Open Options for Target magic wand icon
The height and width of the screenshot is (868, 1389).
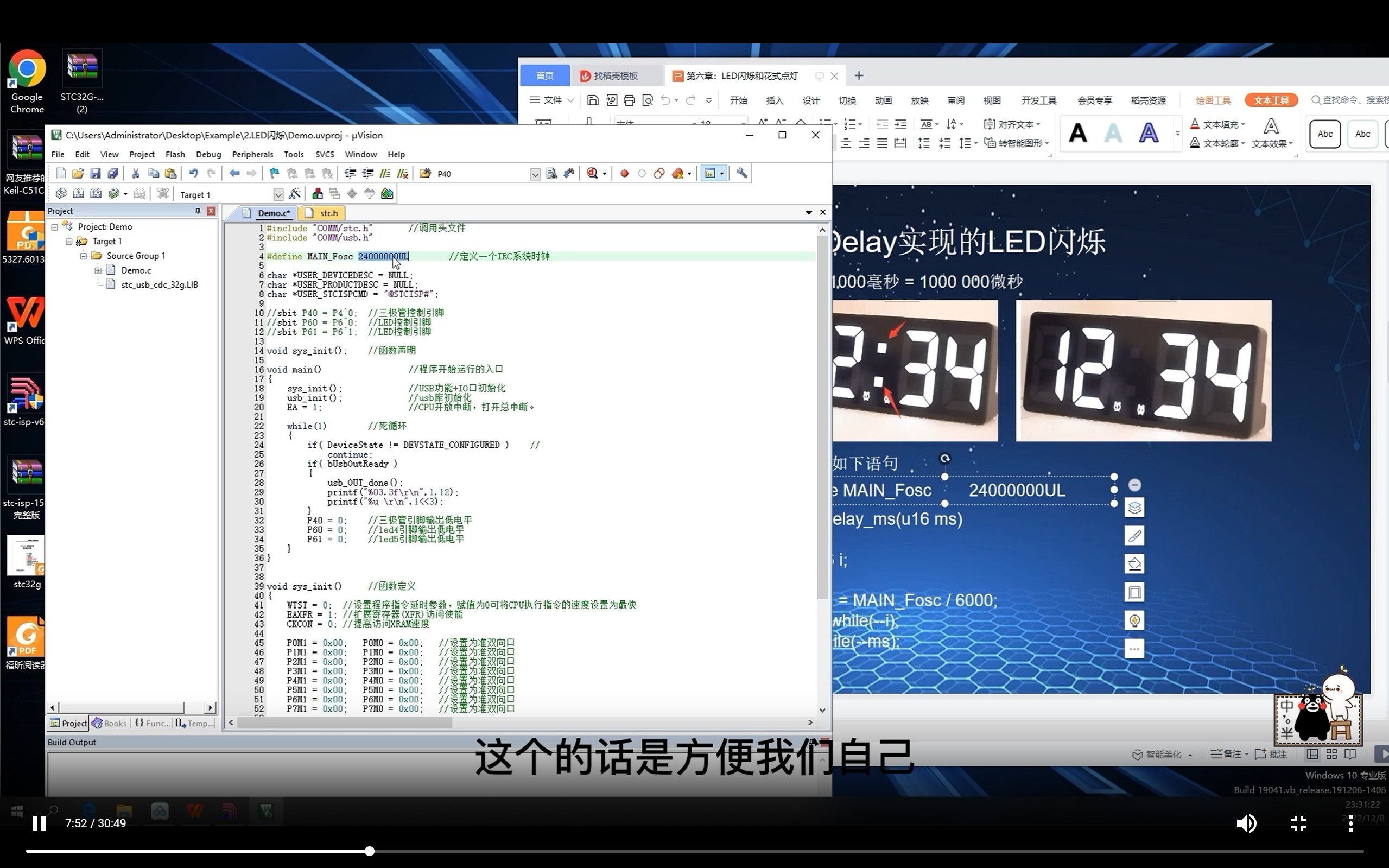tap(294, 194)
